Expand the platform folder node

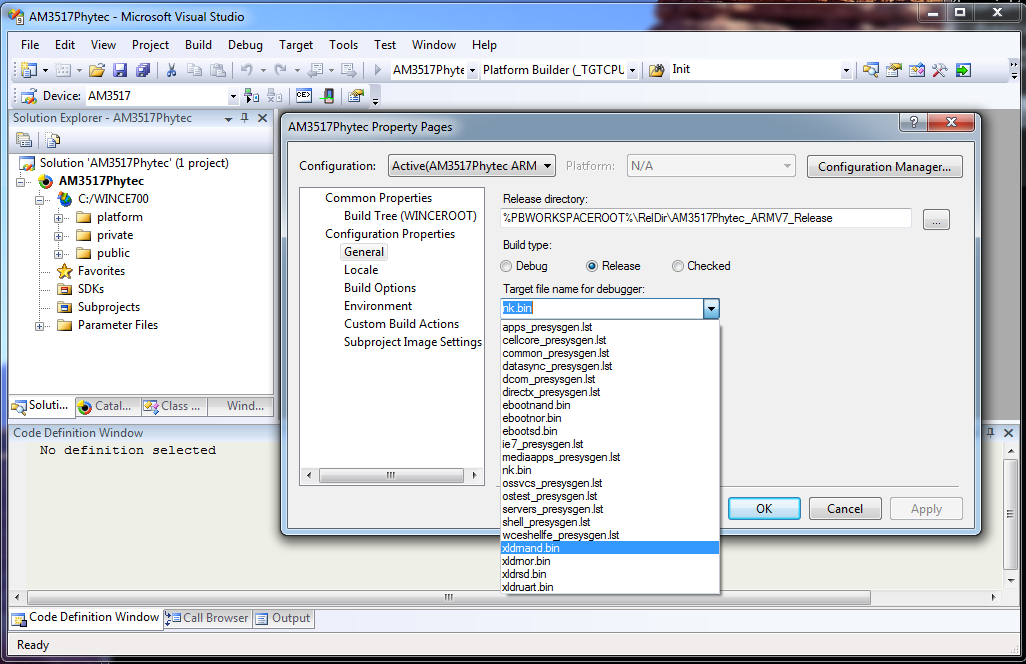58,218
